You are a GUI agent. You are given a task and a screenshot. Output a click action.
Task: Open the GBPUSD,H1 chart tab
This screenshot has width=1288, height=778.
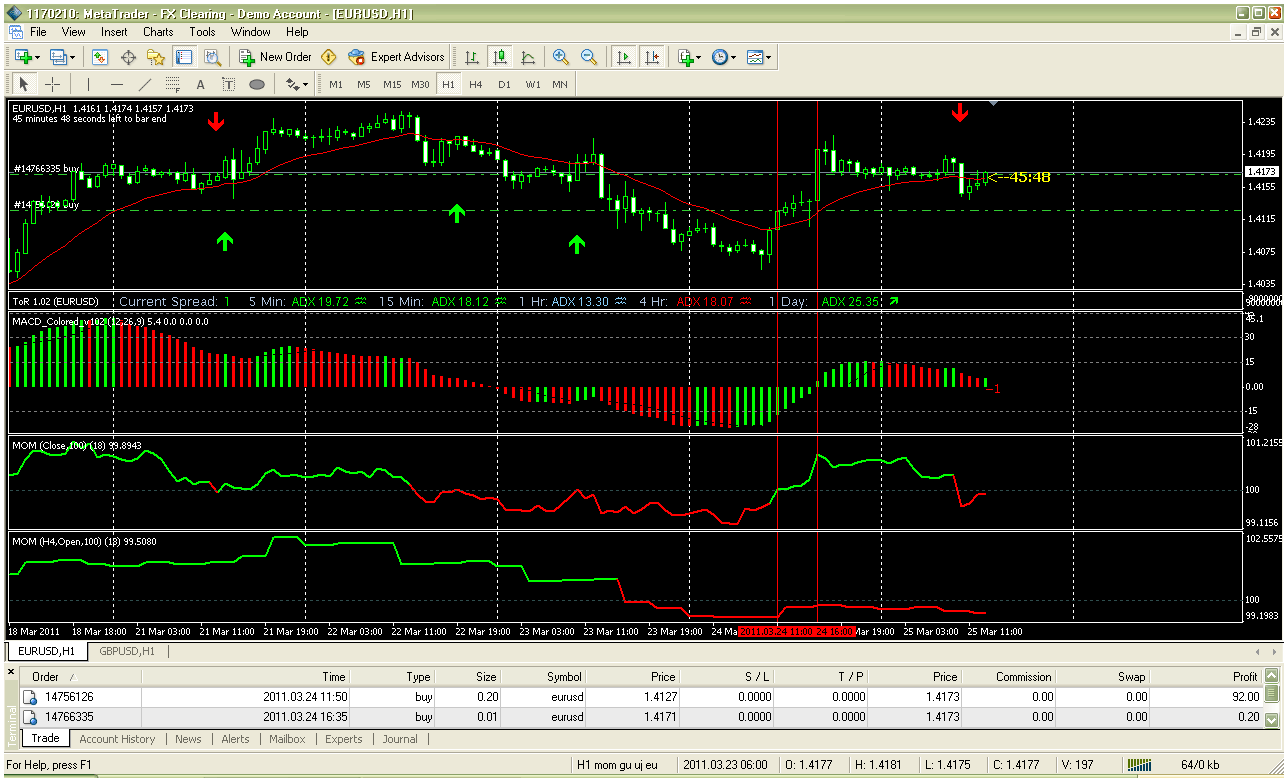coord(127,651)
